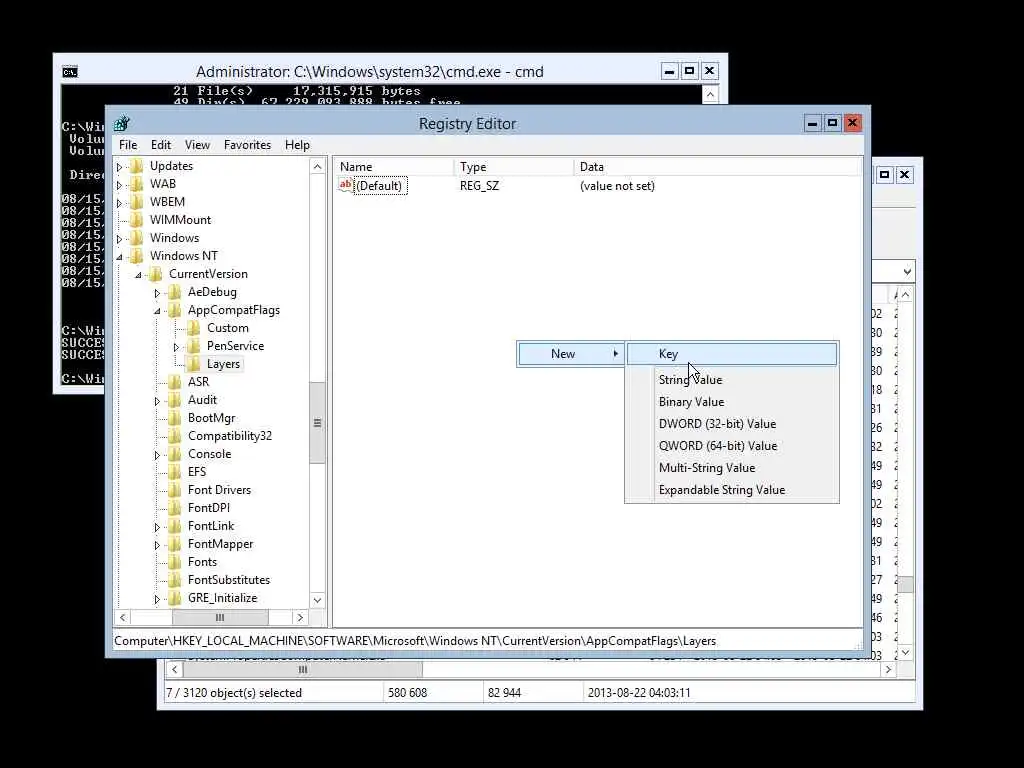Click the ASR folder icon
1024x768 pixels.
(x=174, y=381)
